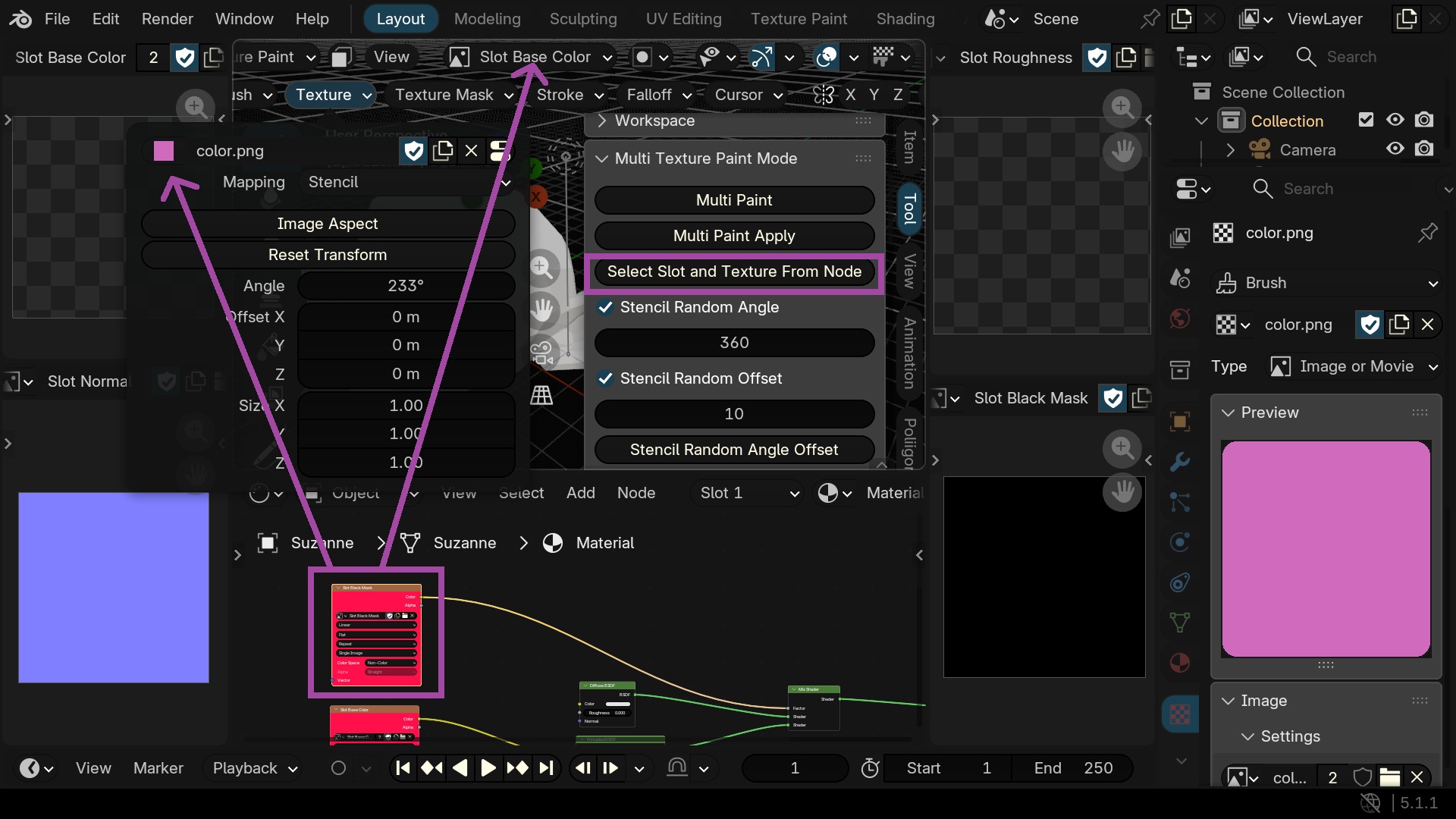Click the play animation button
1456x819 pixels.
pyautogui.click(x=488, y=768)
